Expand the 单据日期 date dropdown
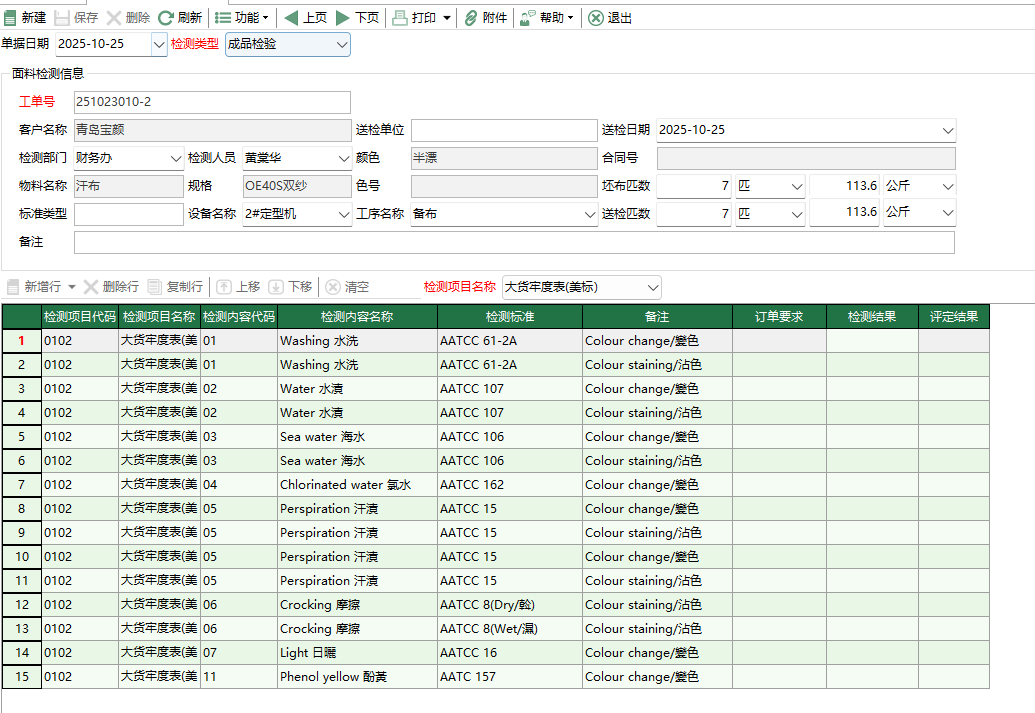The width and height of the screenshot is (1035, 713). coord(158,44)
